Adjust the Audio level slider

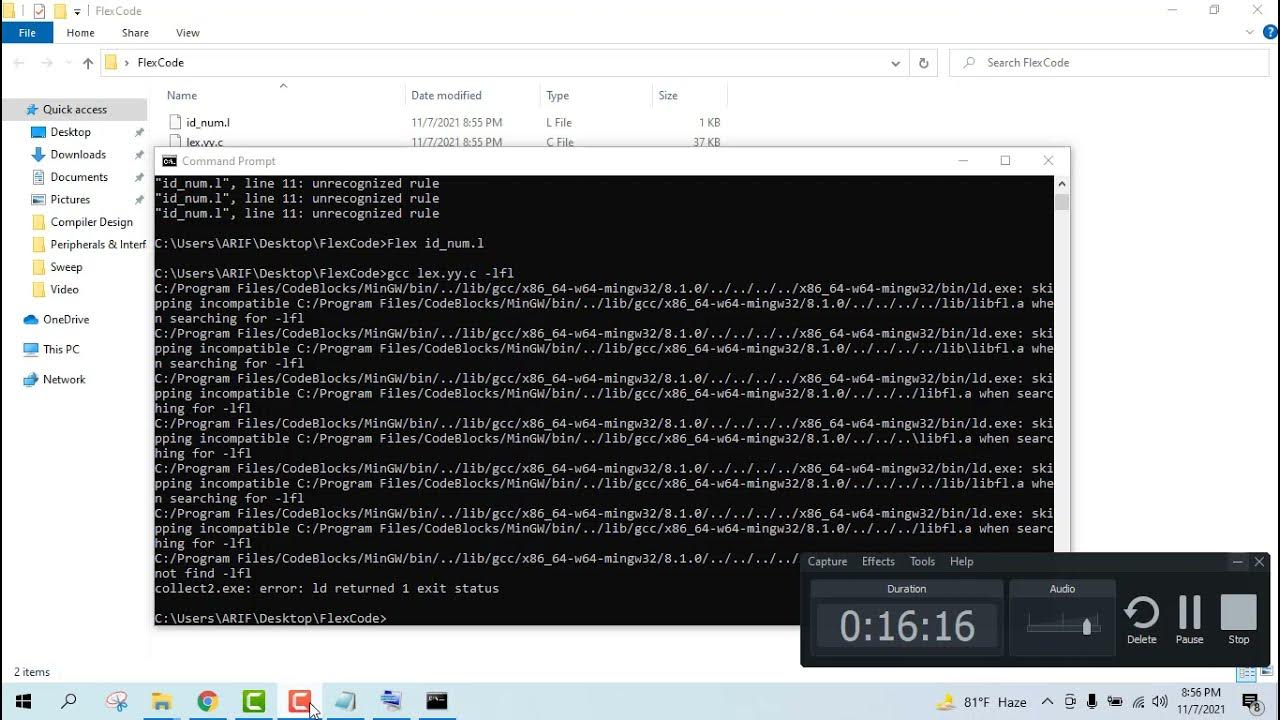coord(1087,626)
